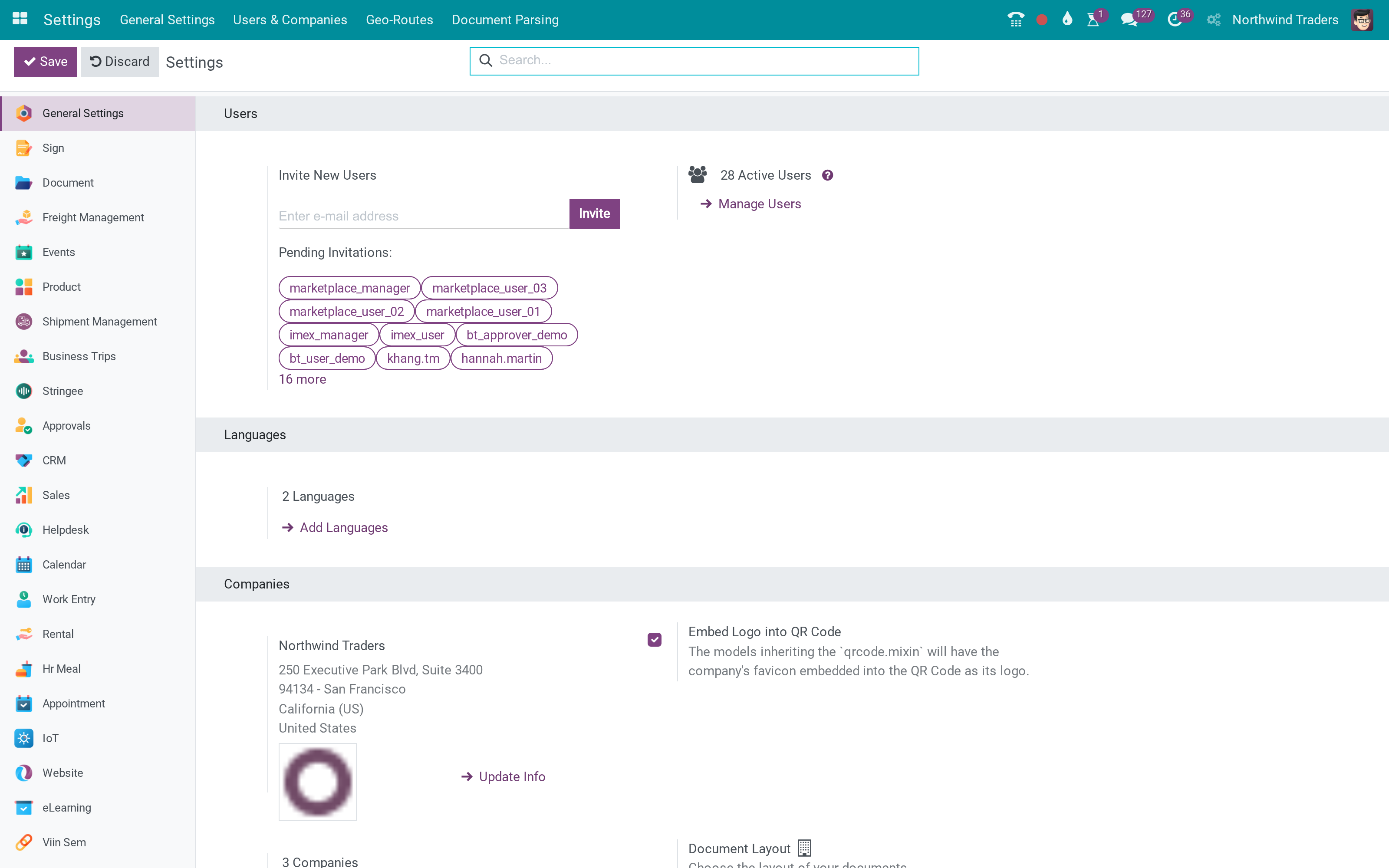Open the user avatar menu

(x=1362, y=20)
